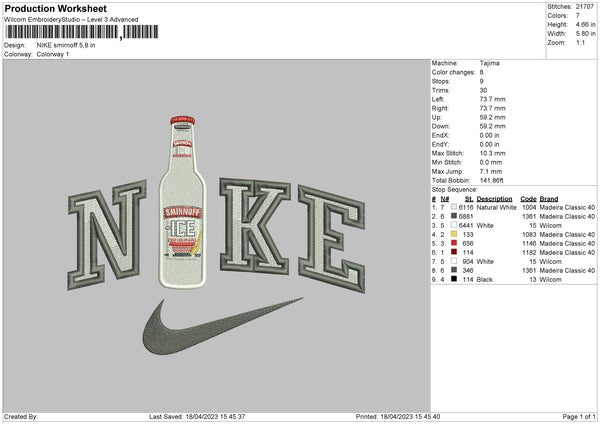
Task: Click the Zoom value 1:1
Action: click(580, 42)
